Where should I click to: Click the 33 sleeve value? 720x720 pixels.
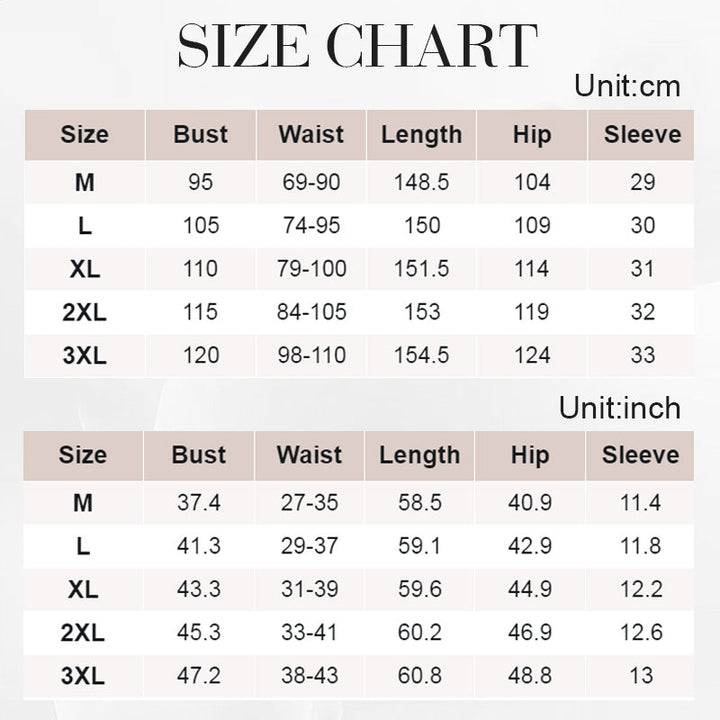click(643, 355)
